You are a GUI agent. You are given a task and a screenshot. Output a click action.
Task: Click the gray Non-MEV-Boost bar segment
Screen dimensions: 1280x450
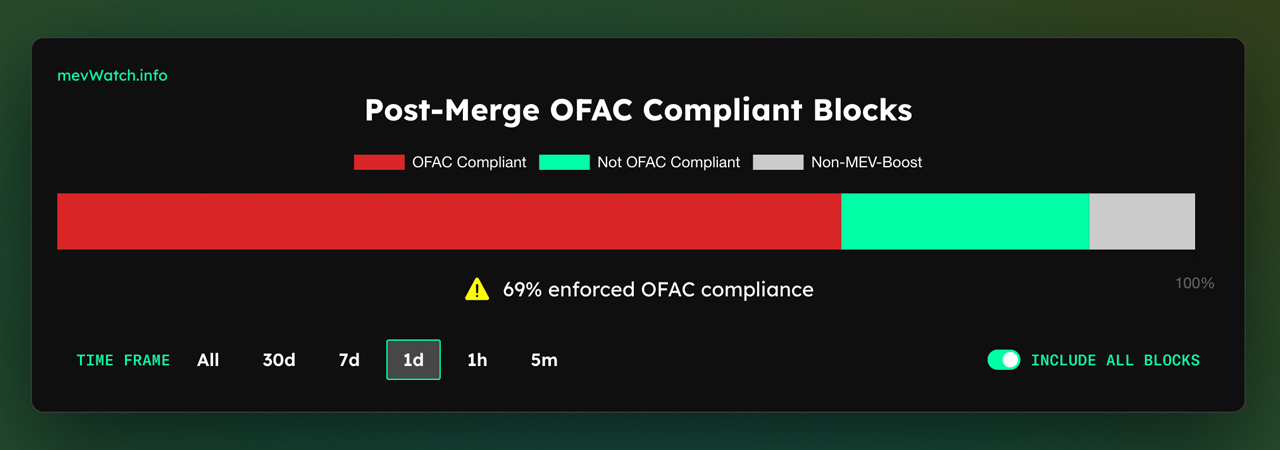tap(1142, 221)
